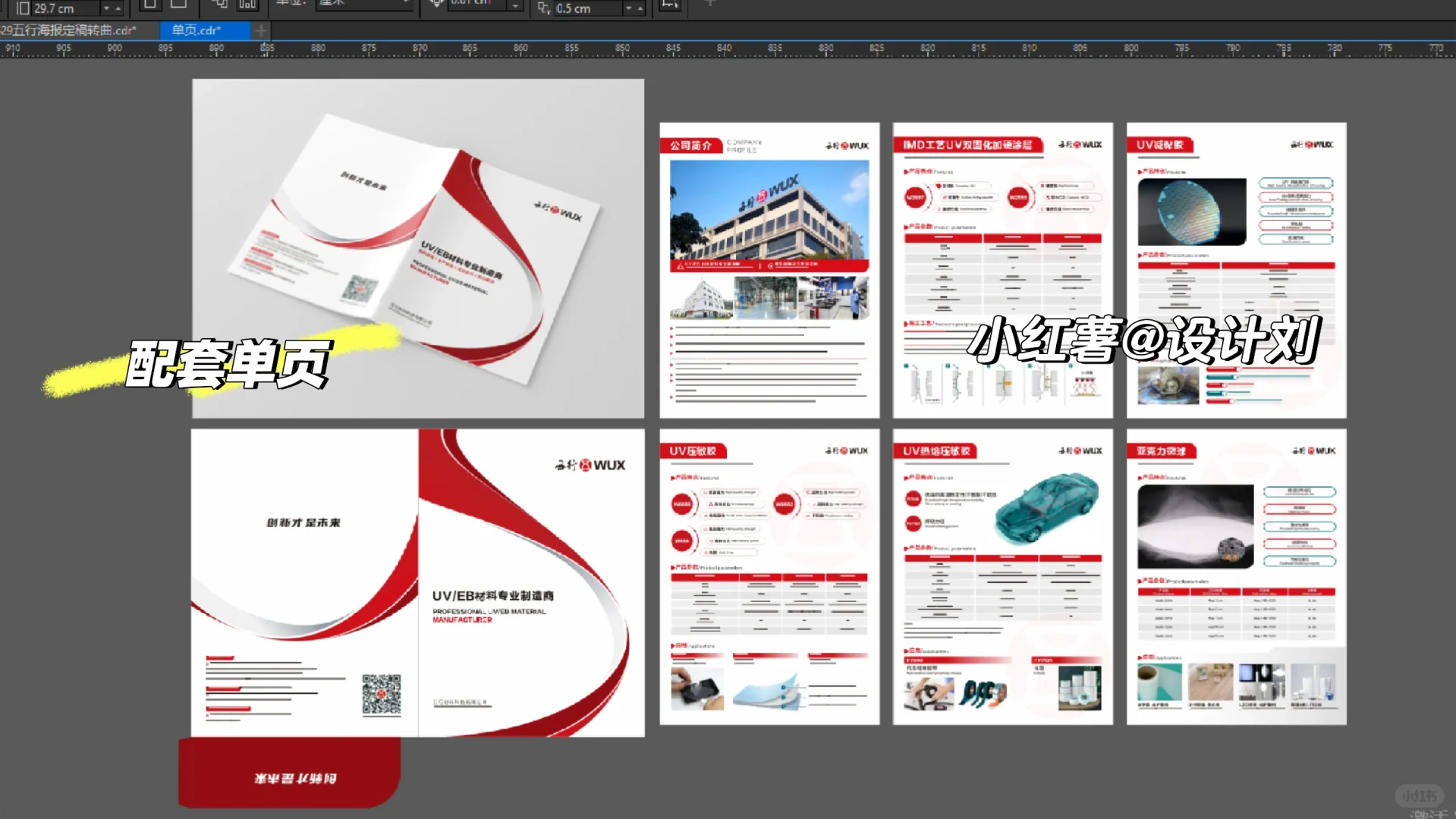This screenshot has height=819, width=1456.
Task: Switch to the 29五行海报定稿转曲.cdr document tab
Action: tap(79, 30)
